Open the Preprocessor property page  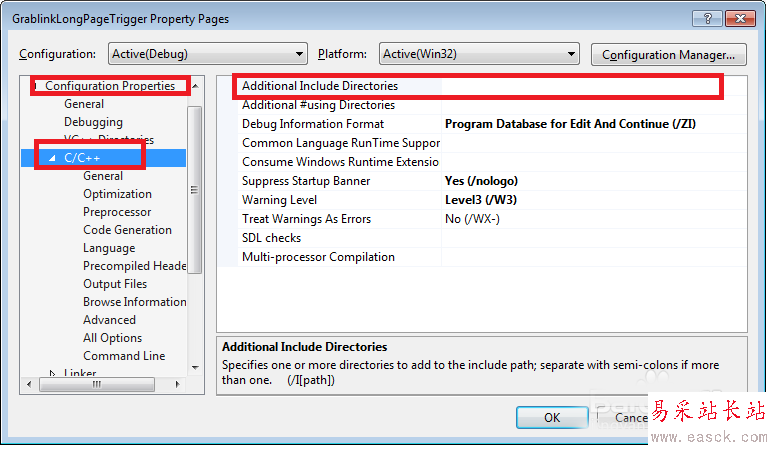coord(117,212)
